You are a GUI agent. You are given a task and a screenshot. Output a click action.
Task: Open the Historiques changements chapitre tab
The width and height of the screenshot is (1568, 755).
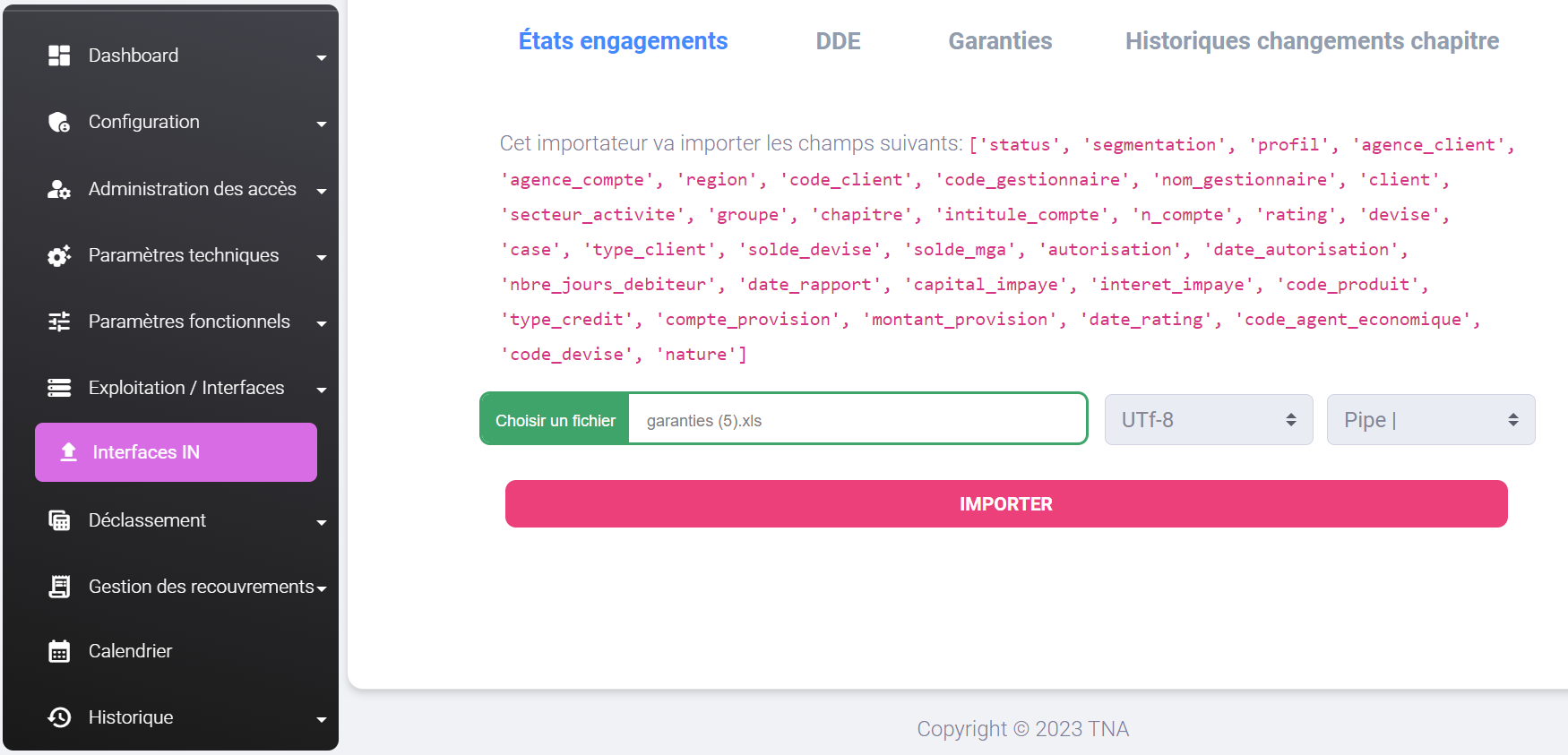point(1312,41)
